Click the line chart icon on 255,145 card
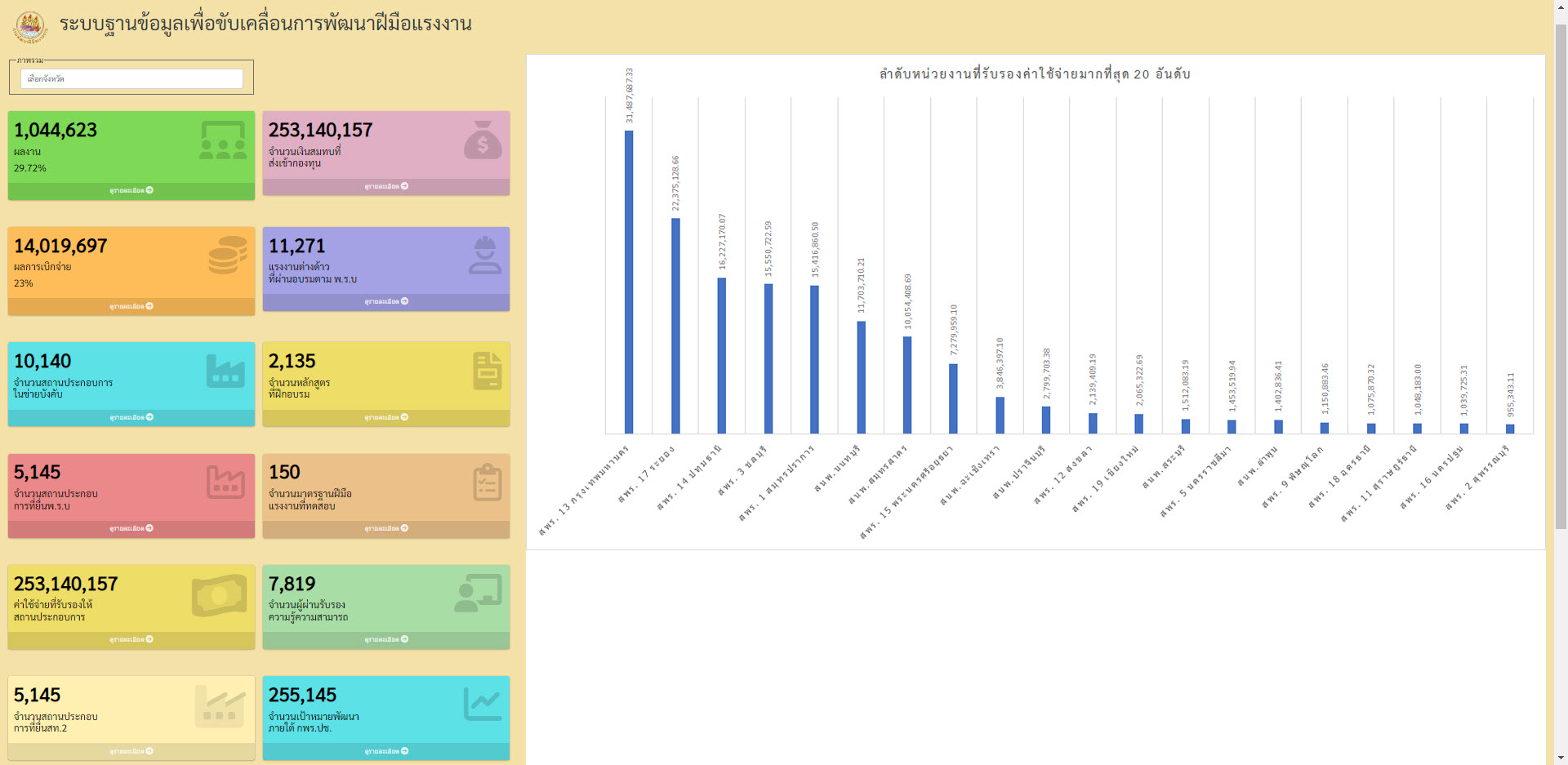1568x765 pixels. click(x=483, y=704)
